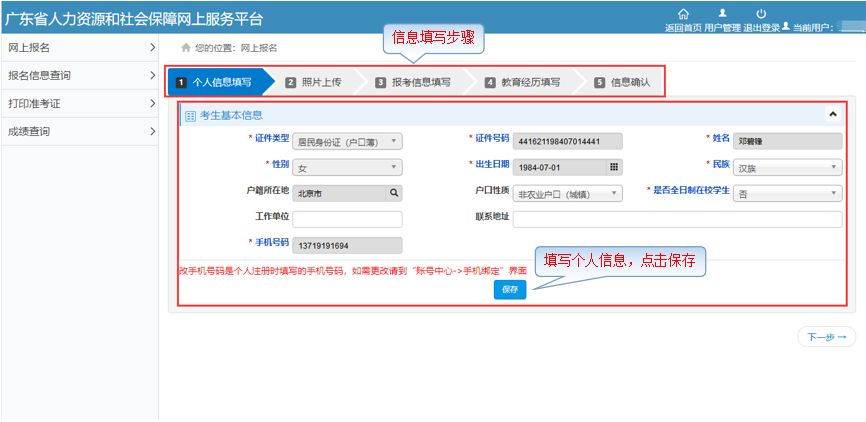Click the 联系地址 input field
This screenshot has width=866, height=422.
point(678,219)
